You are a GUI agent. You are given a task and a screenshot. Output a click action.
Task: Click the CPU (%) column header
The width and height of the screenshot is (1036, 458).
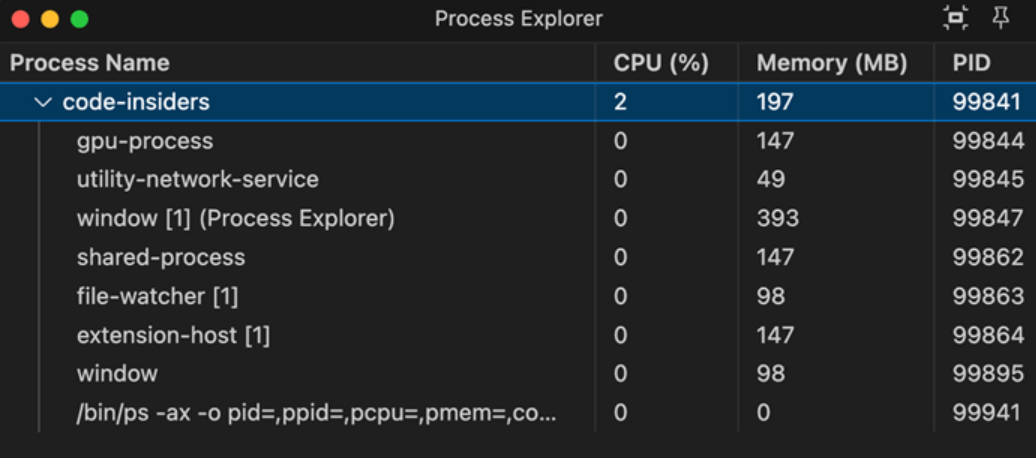[661, 63]
